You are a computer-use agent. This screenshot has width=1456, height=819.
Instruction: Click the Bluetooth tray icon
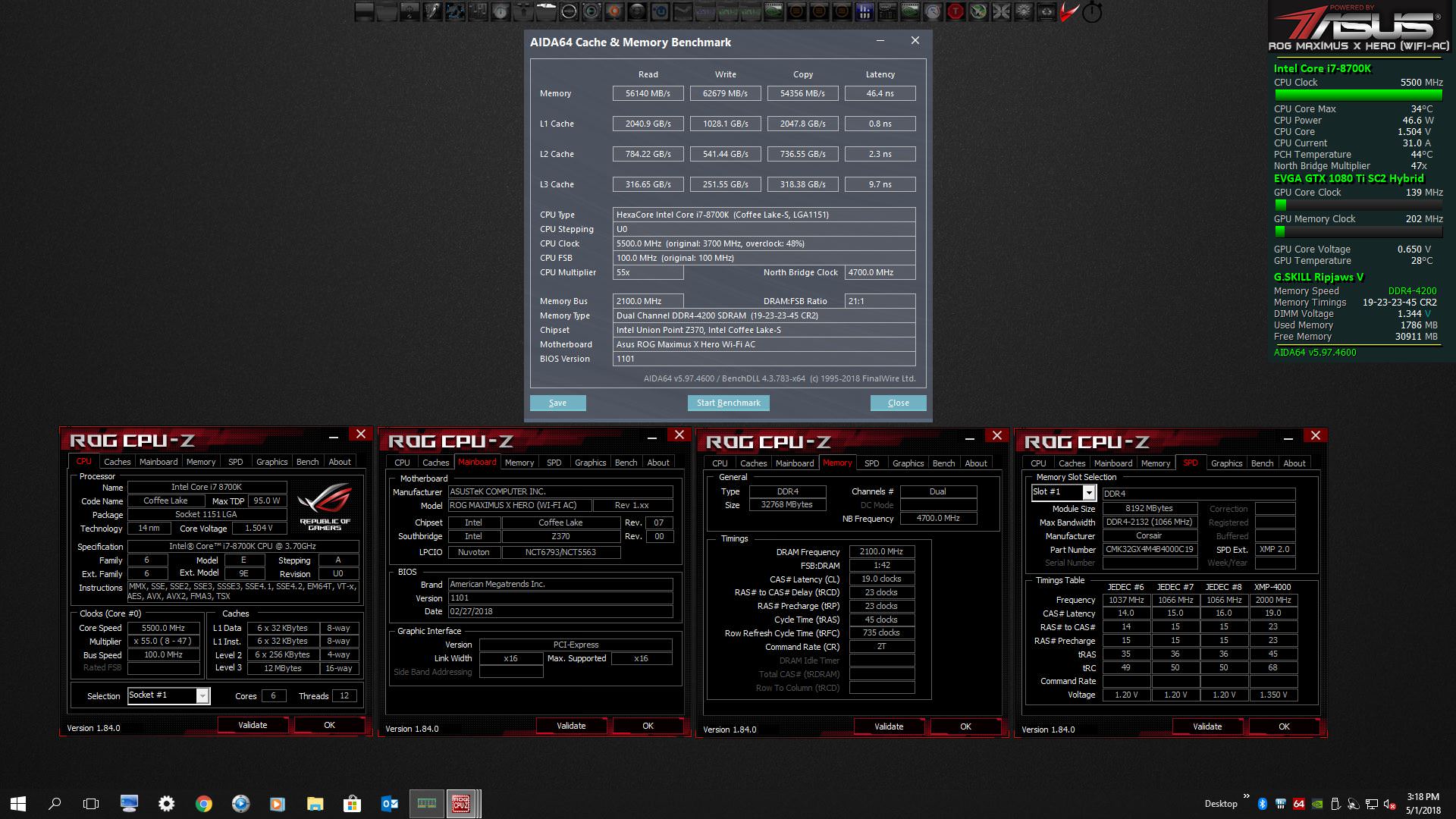pyautogui.click(x=1263, y=804)
